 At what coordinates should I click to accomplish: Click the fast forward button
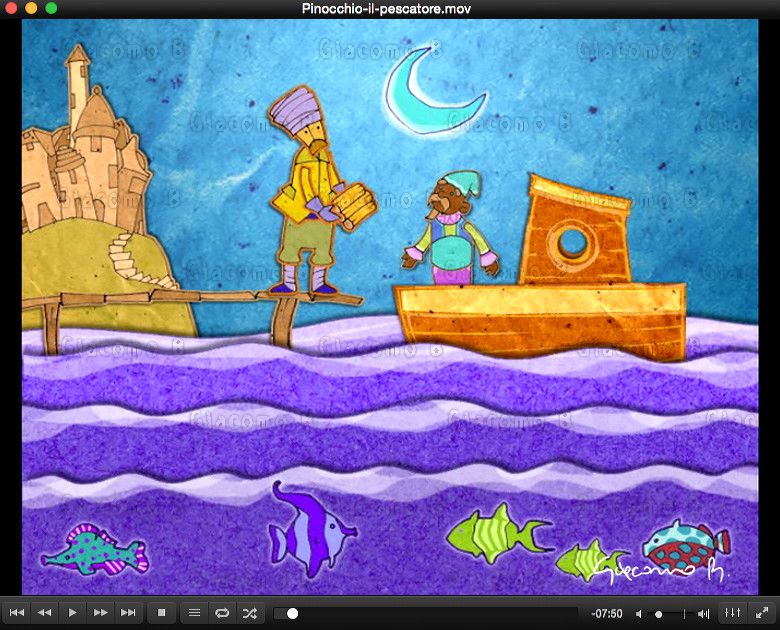pyautogui.click(x=100, y=613)
